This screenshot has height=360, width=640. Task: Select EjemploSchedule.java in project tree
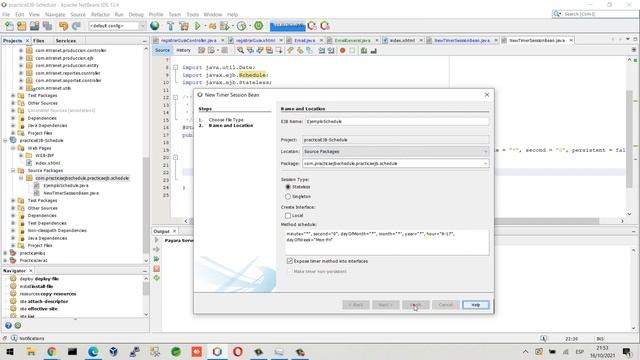(x=65, y=186)
